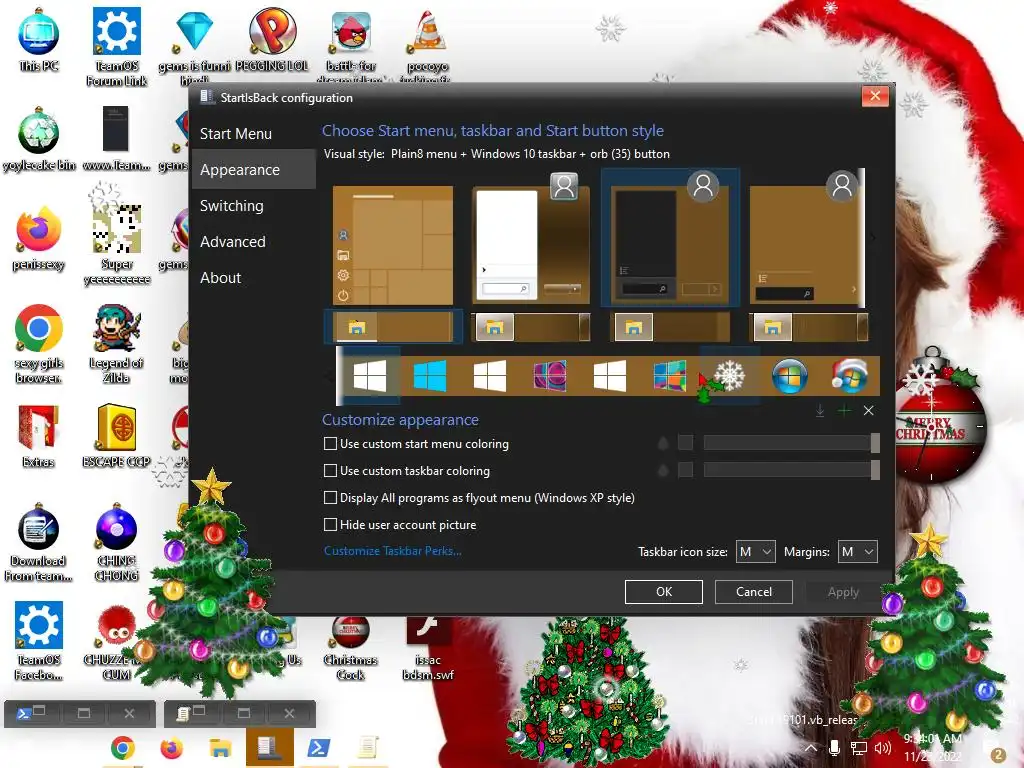
Task: Go to the Advanced section
Action: tap(232, 242)
